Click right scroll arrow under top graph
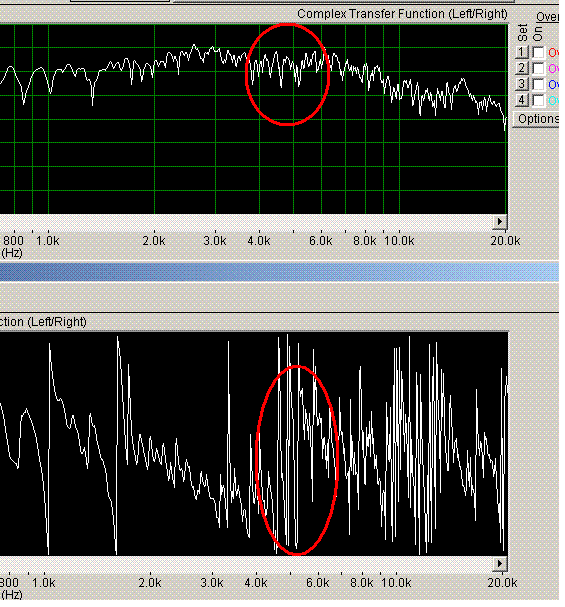 500,221
